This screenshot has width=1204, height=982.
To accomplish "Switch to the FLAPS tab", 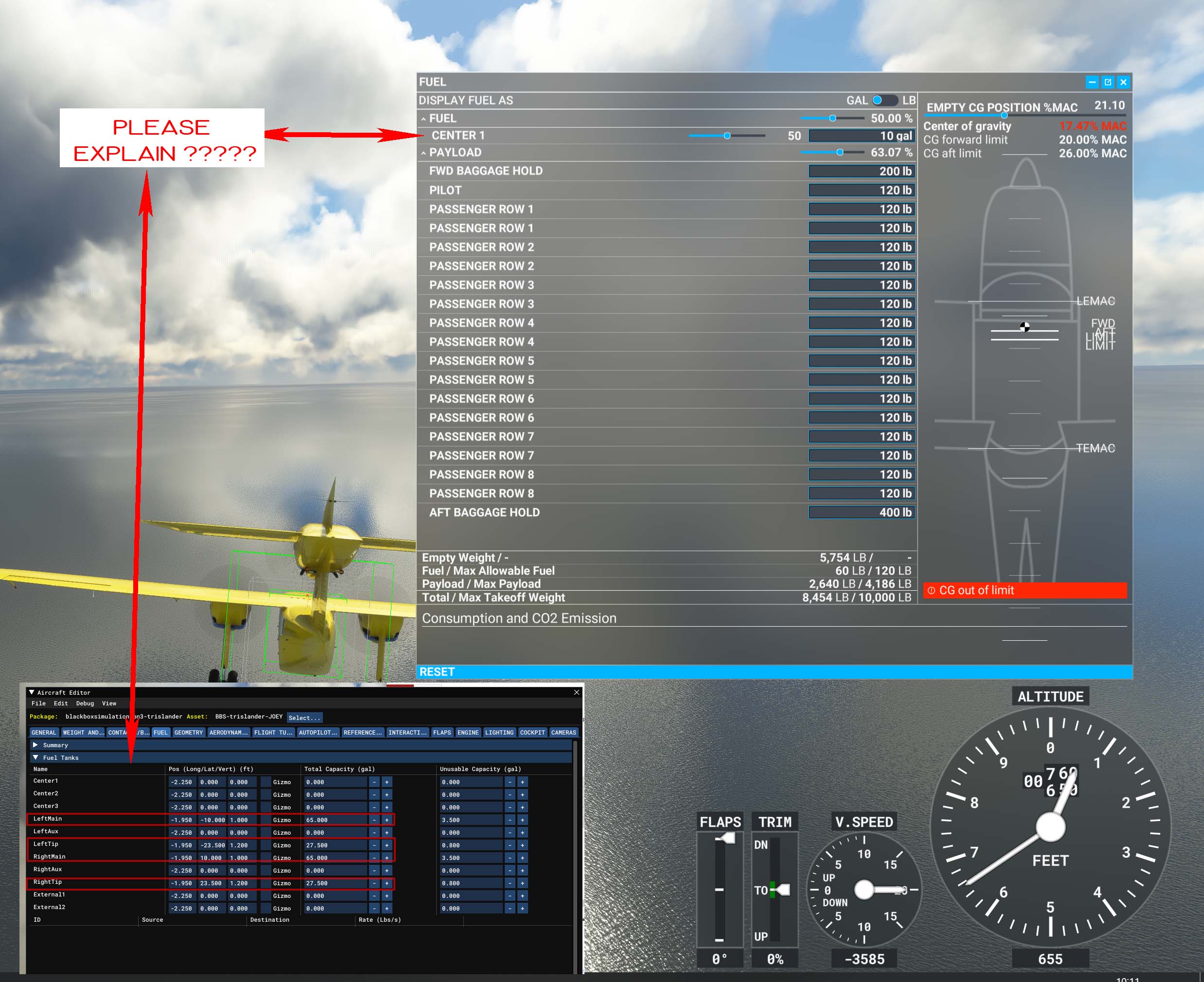I will [442, 733].
